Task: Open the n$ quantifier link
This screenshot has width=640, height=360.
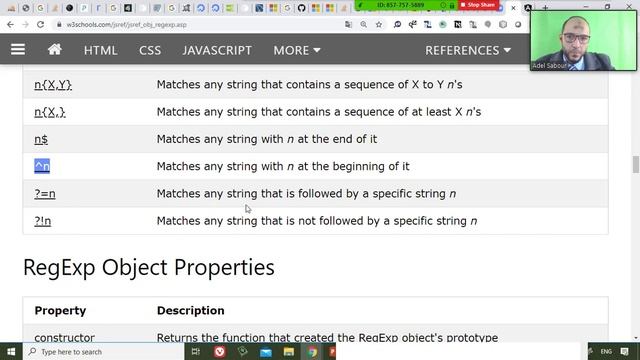Action: pos(41,139)
